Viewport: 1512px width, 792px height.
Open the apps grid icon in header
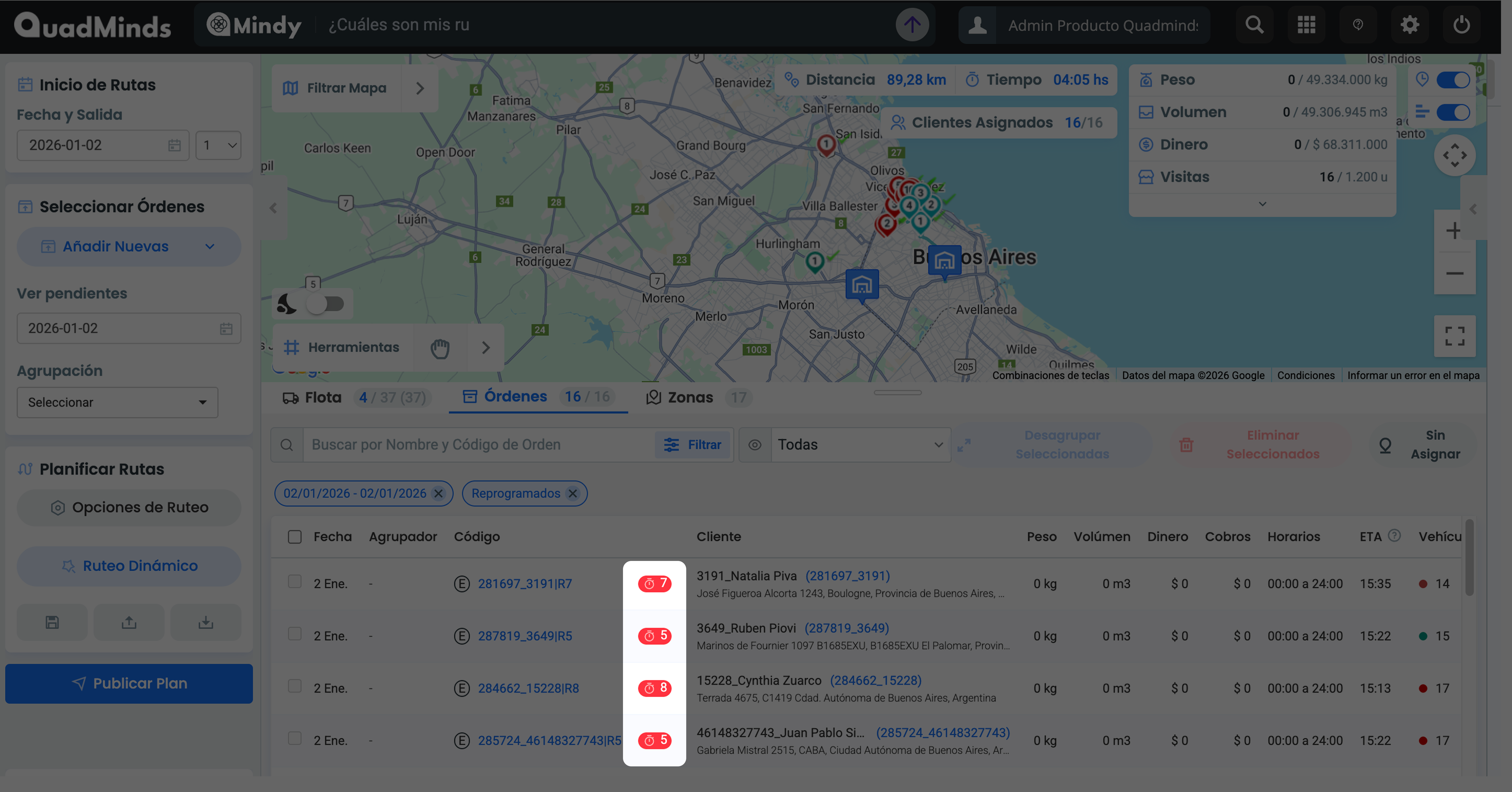tap(1306, 25)
